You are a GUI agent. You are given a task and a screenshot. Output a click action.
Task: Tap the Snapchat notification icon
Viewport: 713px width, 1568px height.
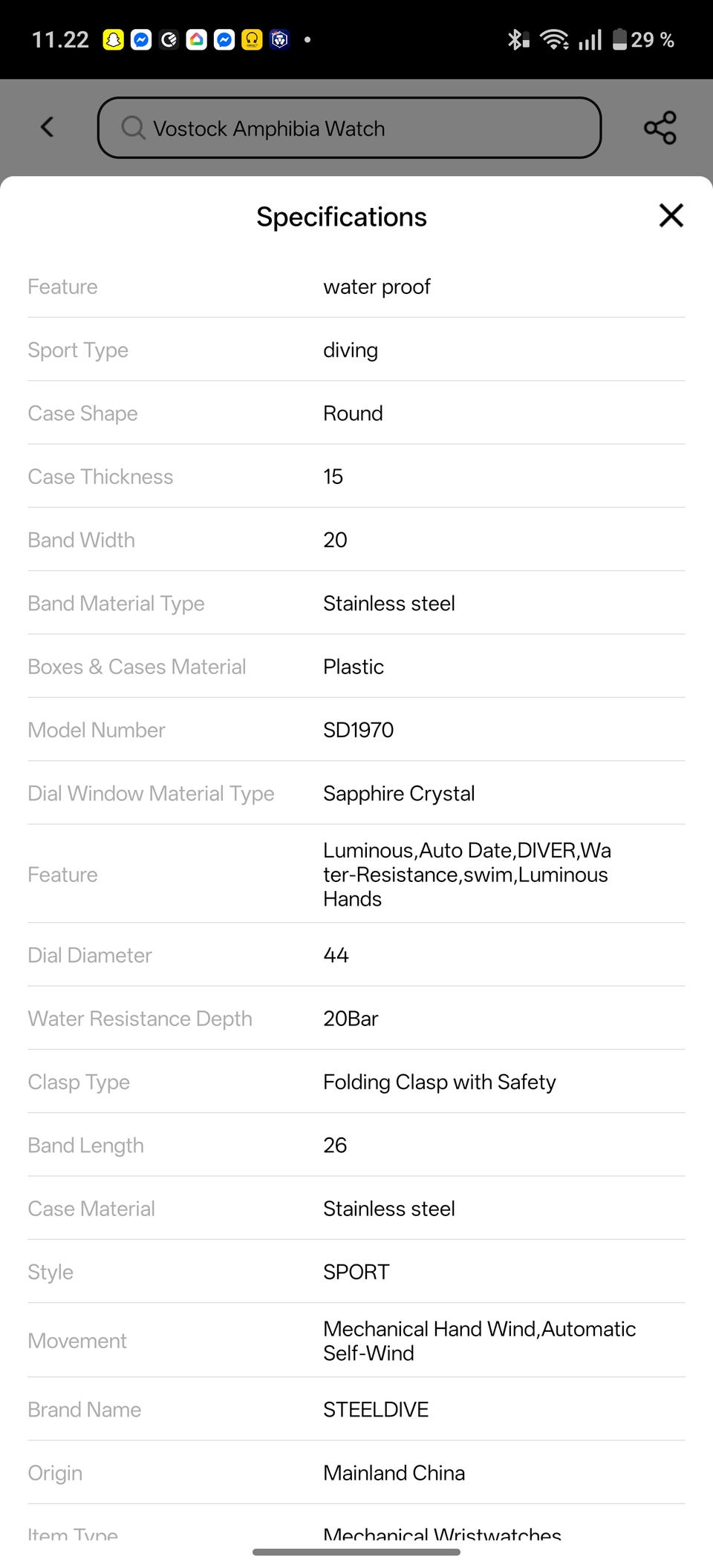click(113, 39)
